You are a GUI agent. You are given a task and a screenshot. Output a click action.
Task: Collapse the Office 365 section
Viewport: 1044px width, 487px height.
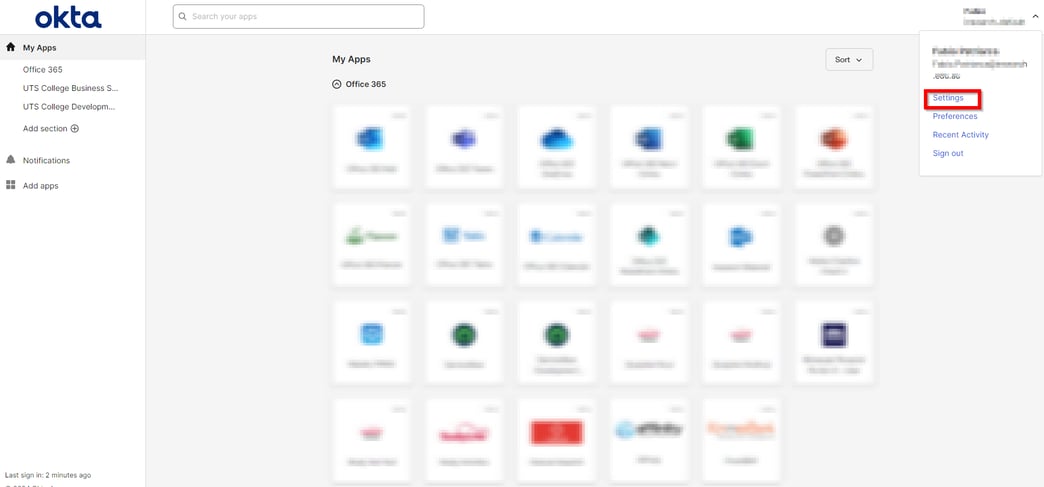(x=337, y=85)
